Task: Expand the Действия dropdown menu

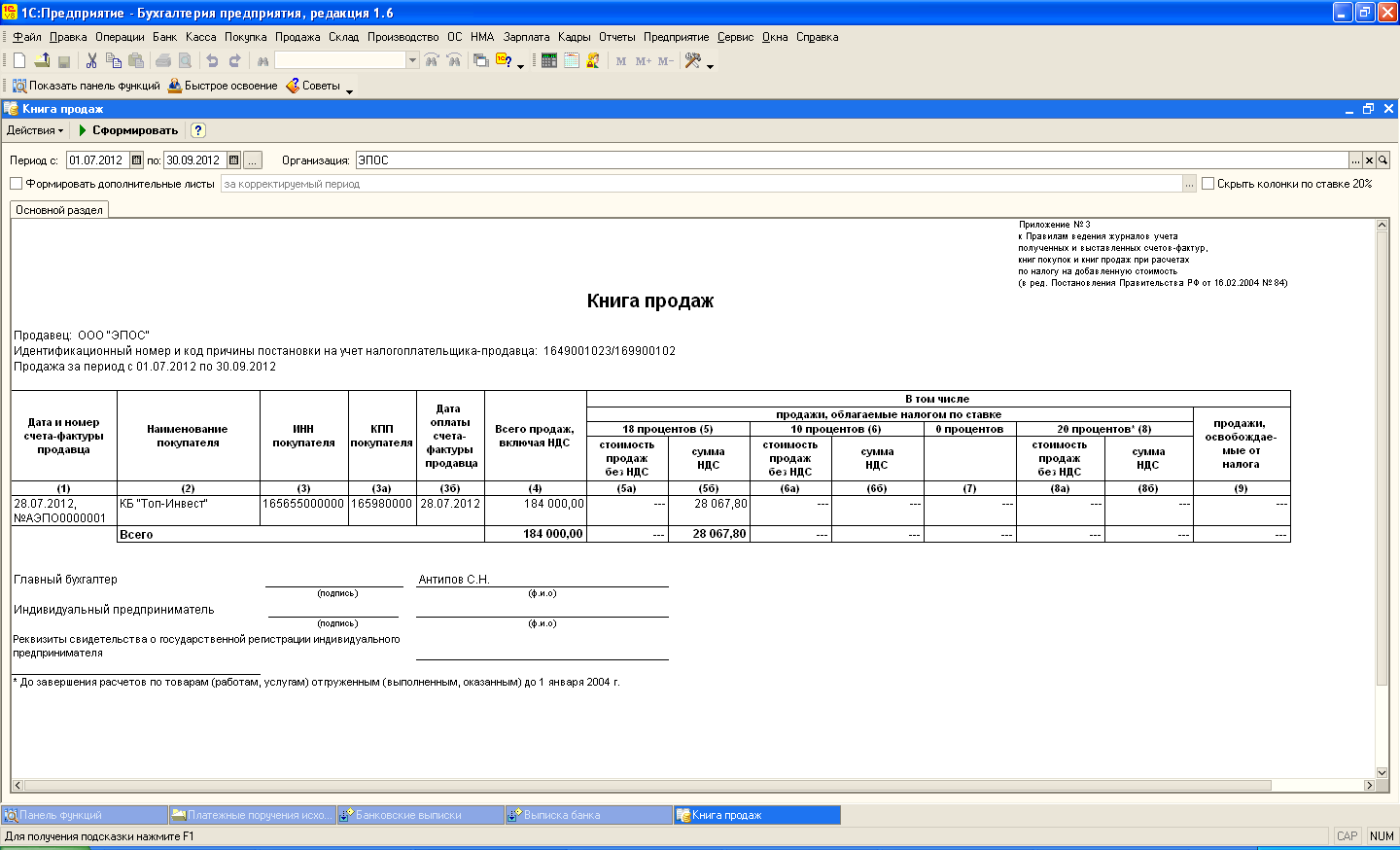Action: 35,130
